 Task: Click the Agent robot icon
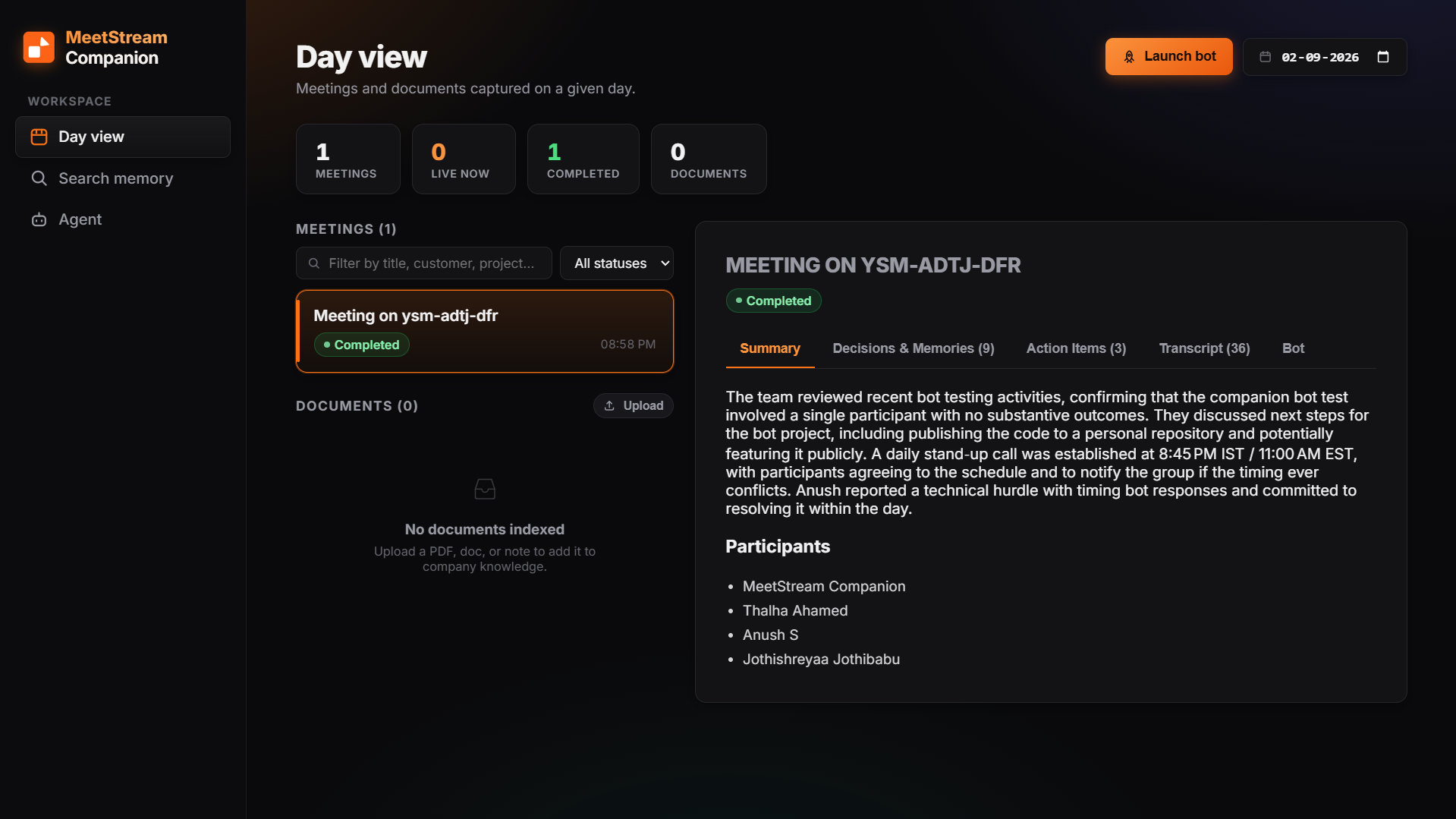point(39,219)
